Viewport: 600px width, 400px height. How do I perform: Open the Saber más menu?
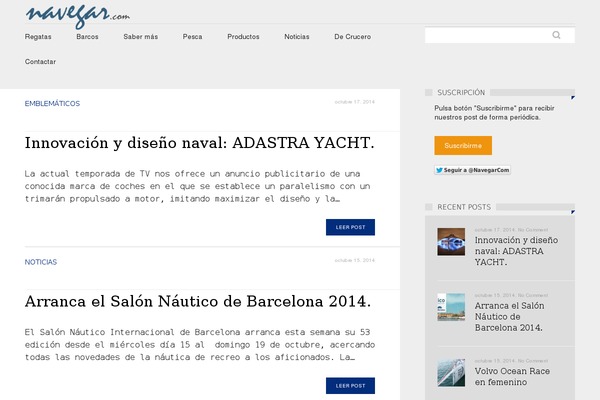point(140,37)
